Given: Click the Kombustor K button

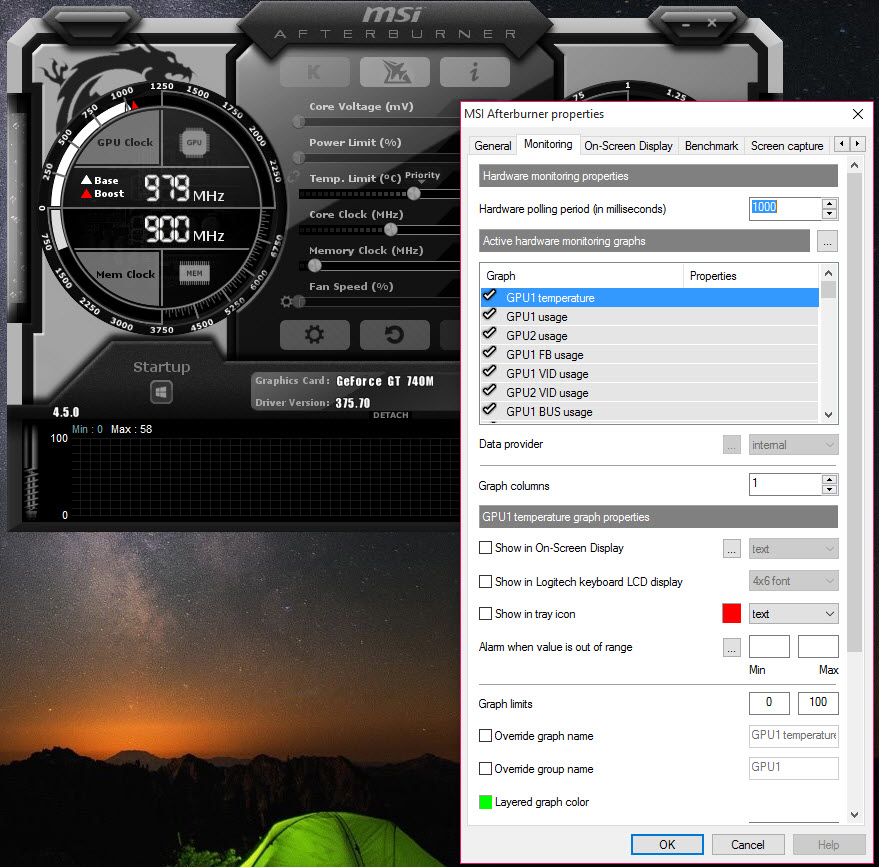Looking at the screenshot, I should (314, 72).
